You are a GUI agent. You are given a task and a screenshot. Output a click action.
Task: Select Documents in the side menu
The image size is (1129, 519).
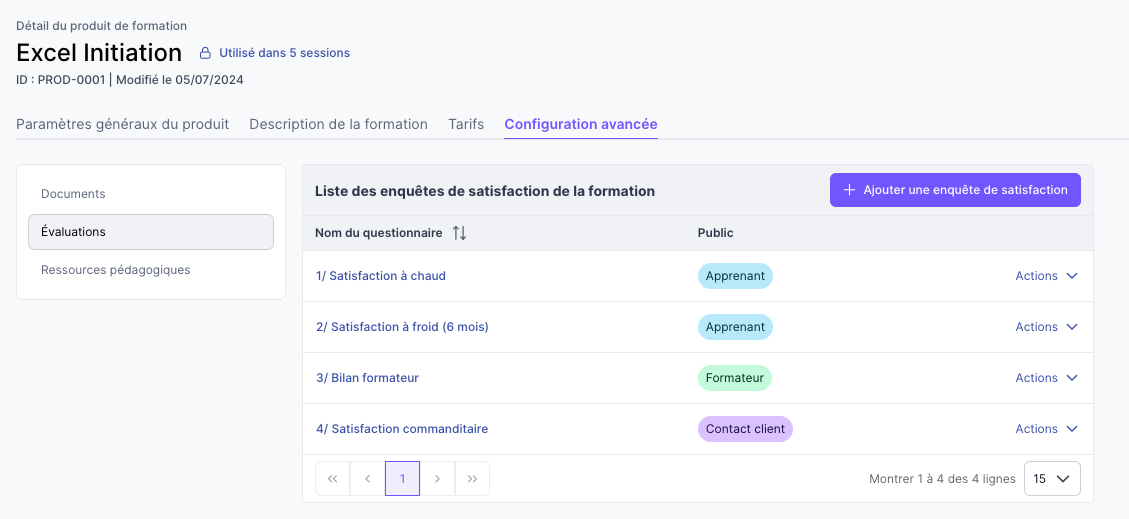tap(150, 194)
